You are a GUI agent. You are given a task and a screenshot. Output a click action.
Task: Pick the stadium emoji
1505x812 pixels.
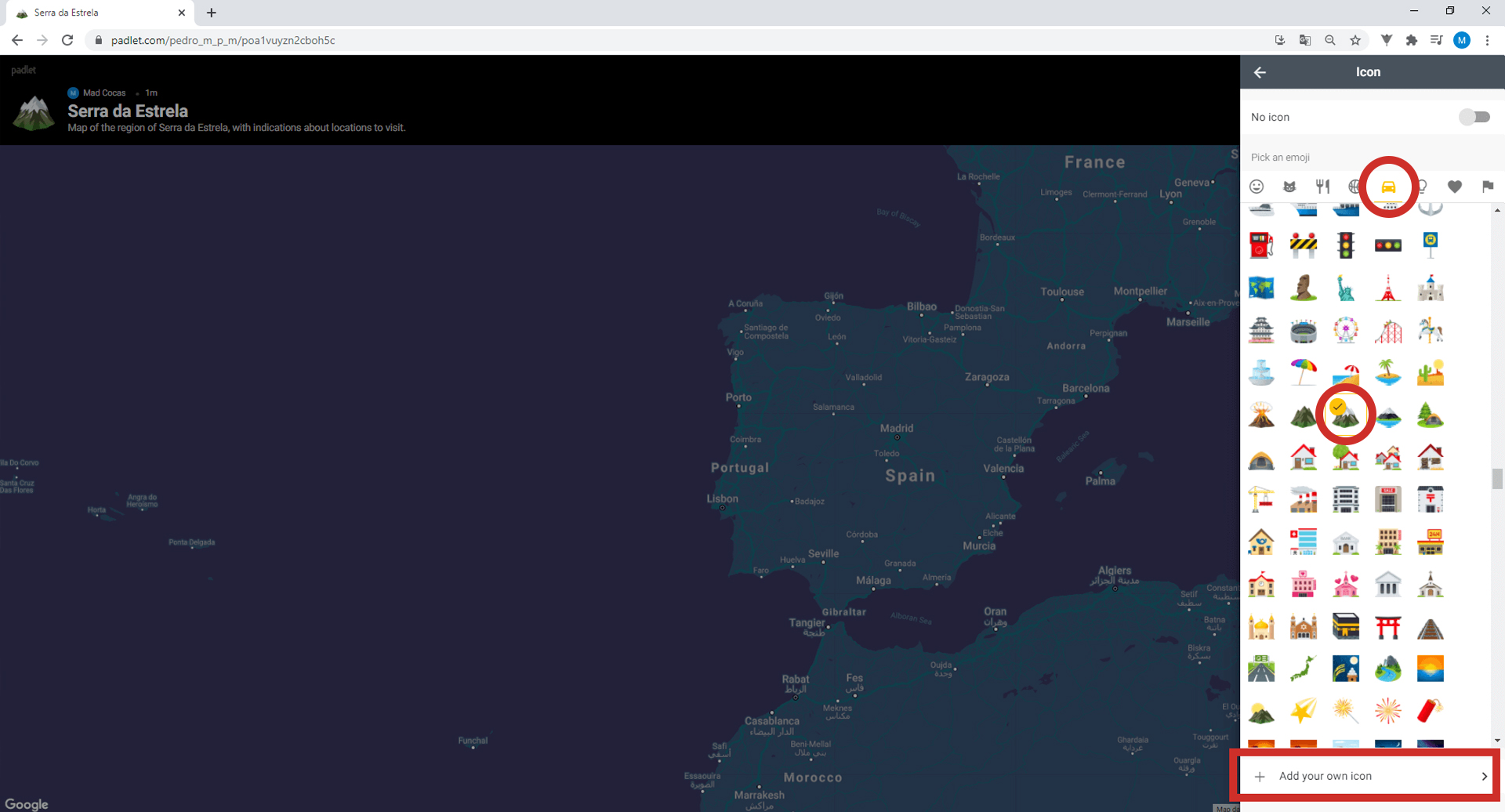coord(1304,330)
